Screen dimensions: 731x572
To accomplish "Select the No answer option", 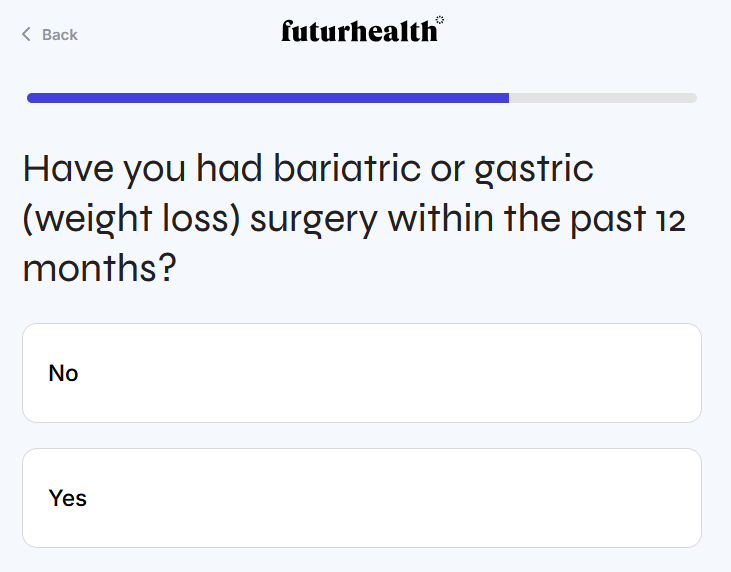I will click(362, 373).
